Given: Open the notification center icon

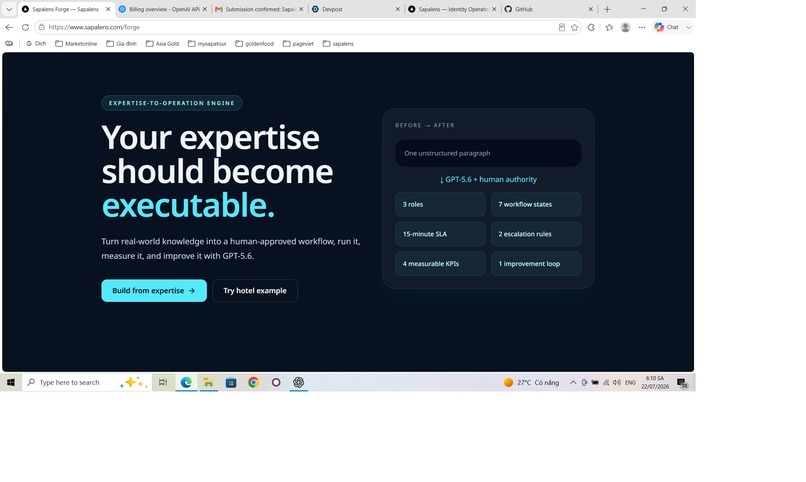Looking at the screenshot, I should pos(682,382).
